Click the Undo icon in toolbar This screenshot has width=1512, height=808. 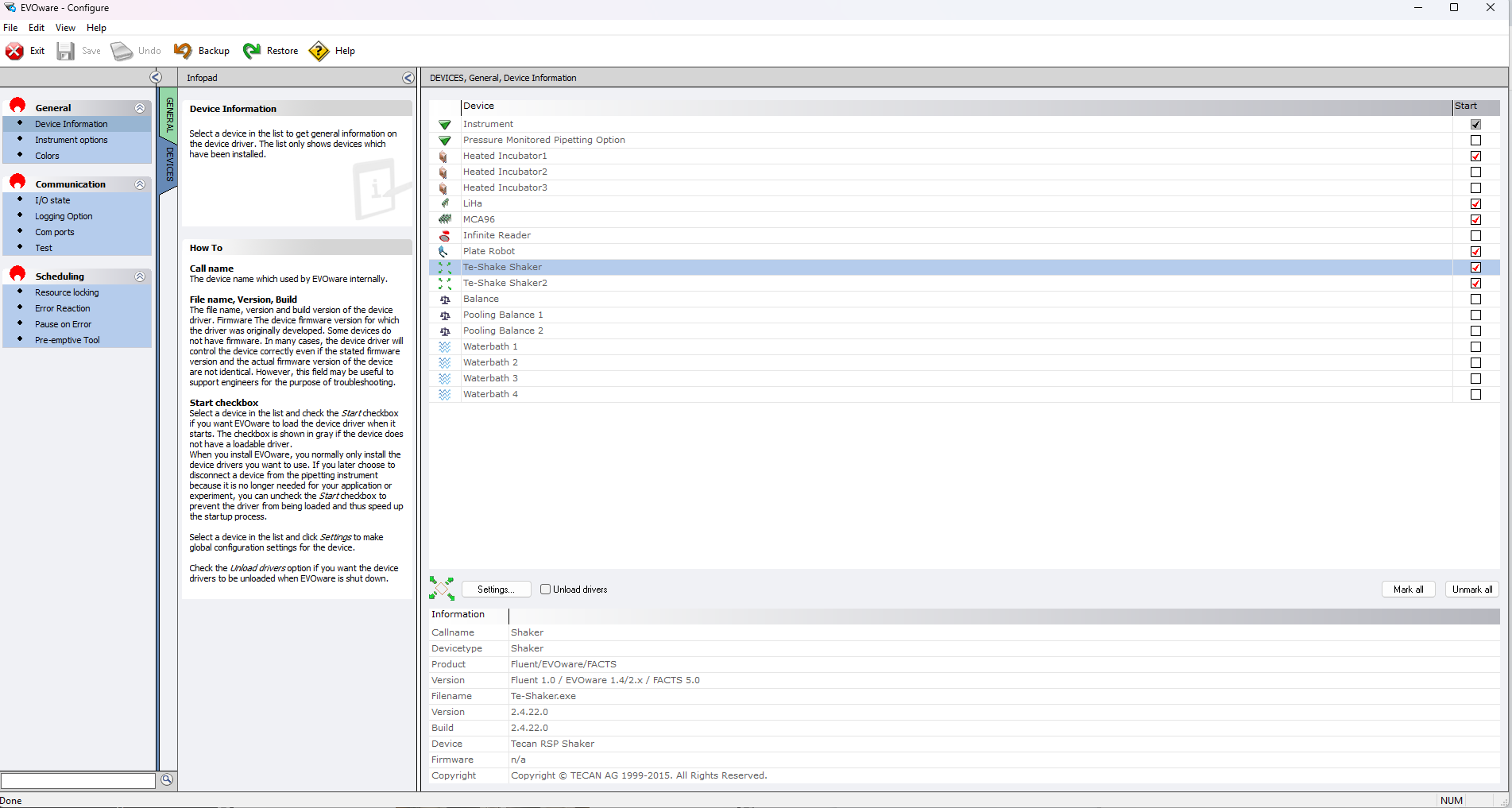[122, 51]
